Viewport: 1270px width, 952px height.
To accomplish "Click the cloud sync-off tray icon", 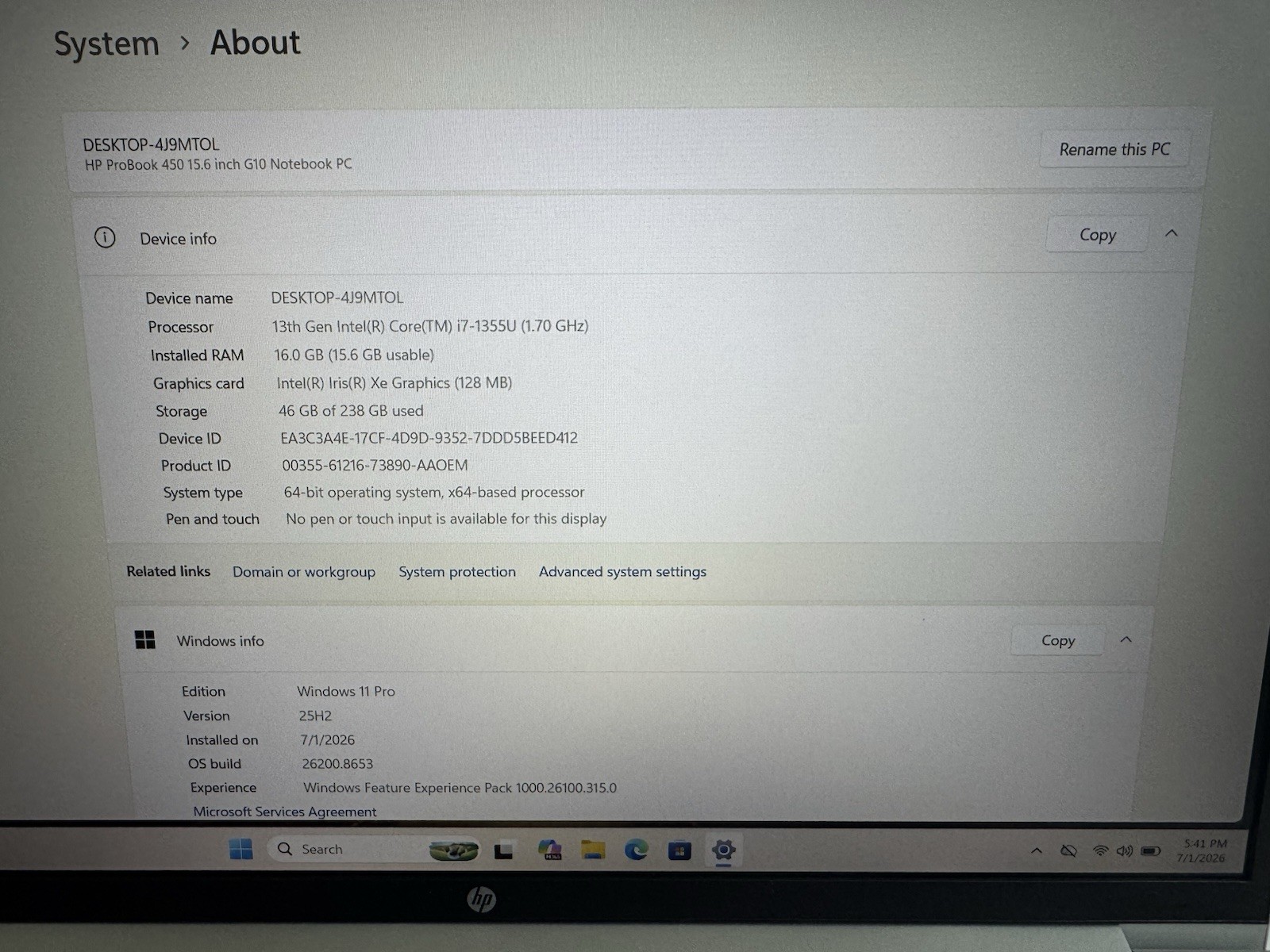I will 1068,851.
